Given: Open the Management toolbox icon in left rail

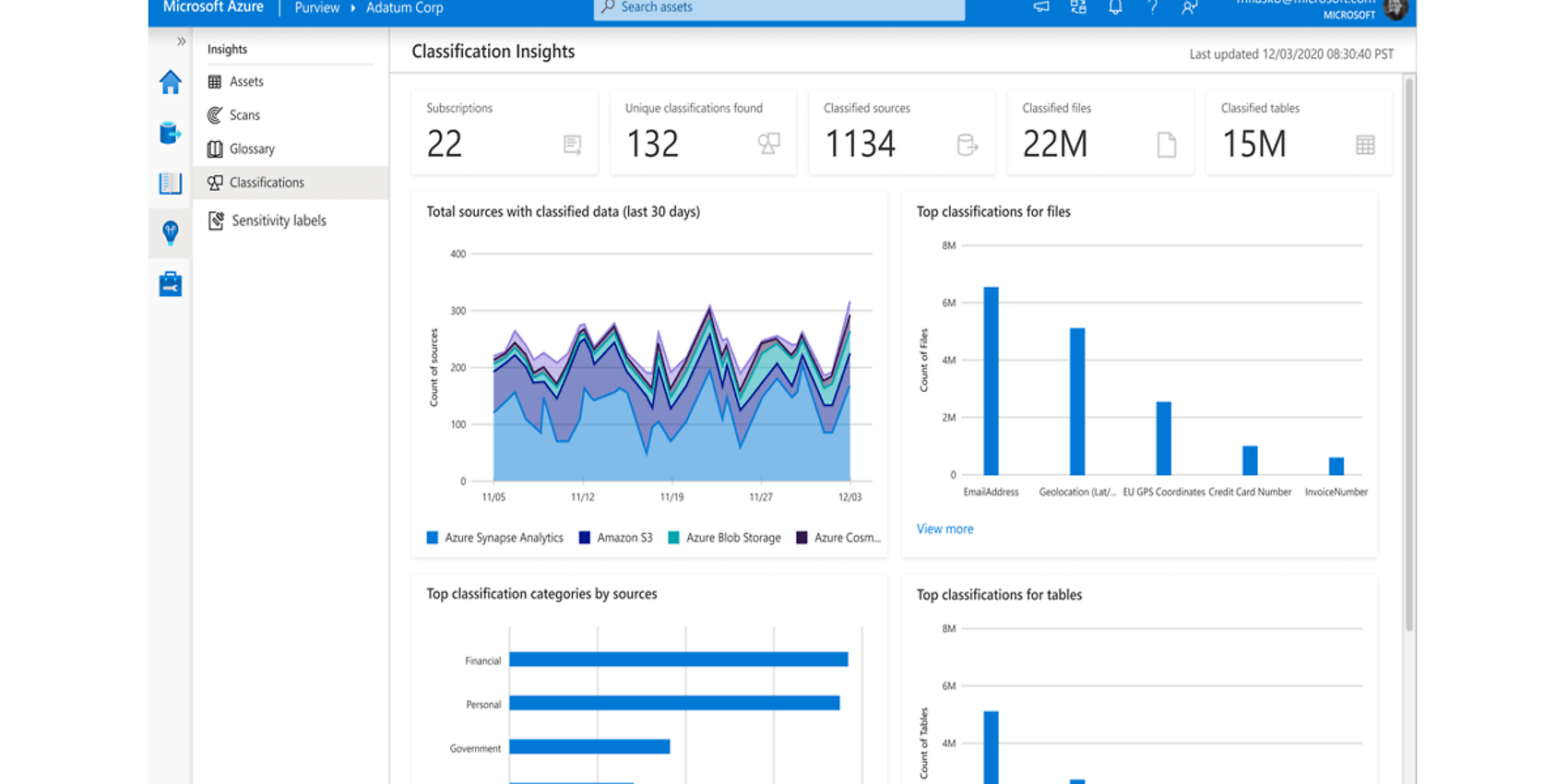Looking at the screenshot, I should (171, 283).
